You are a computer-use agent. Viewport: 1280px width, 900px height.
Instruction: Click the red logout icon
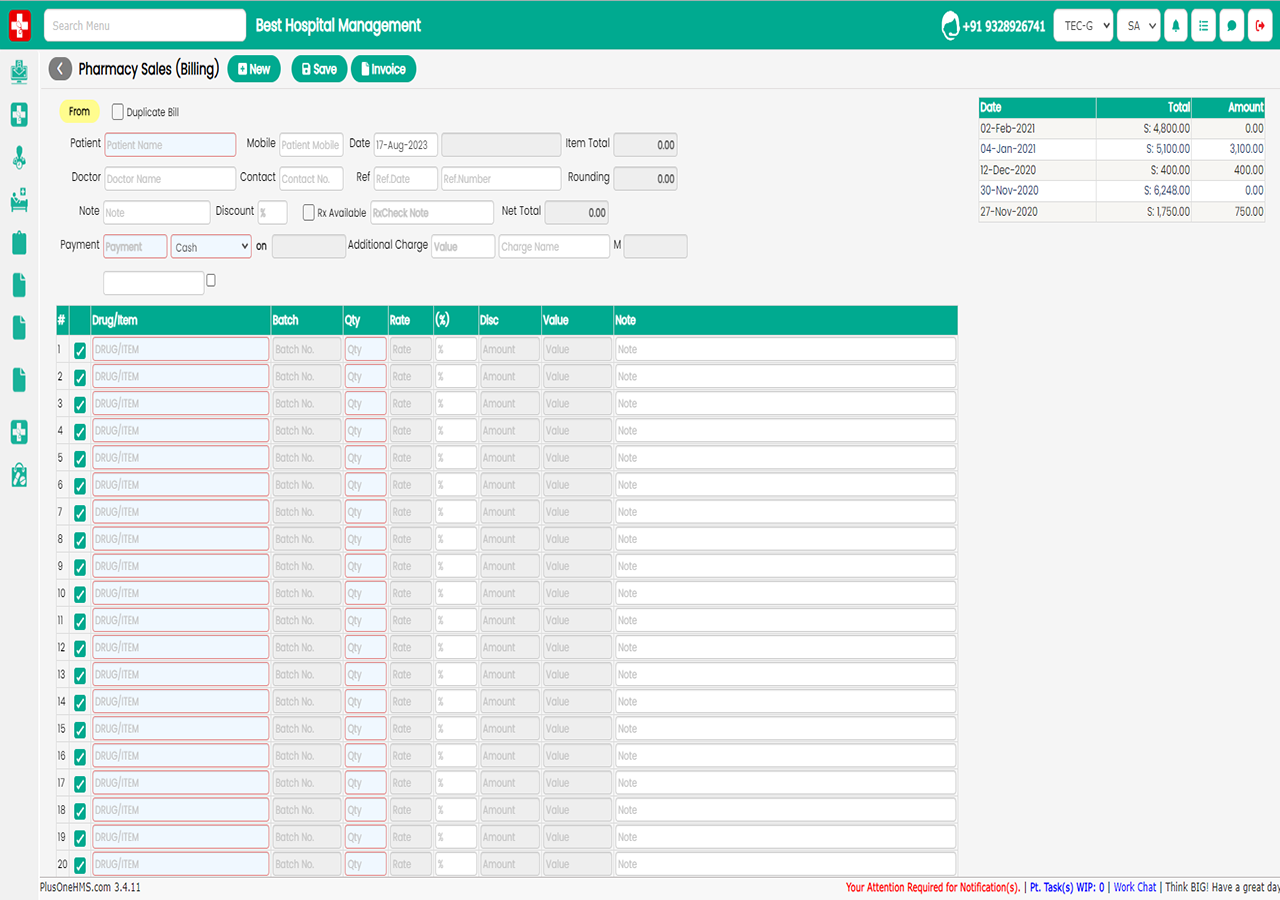[1260, 26]
